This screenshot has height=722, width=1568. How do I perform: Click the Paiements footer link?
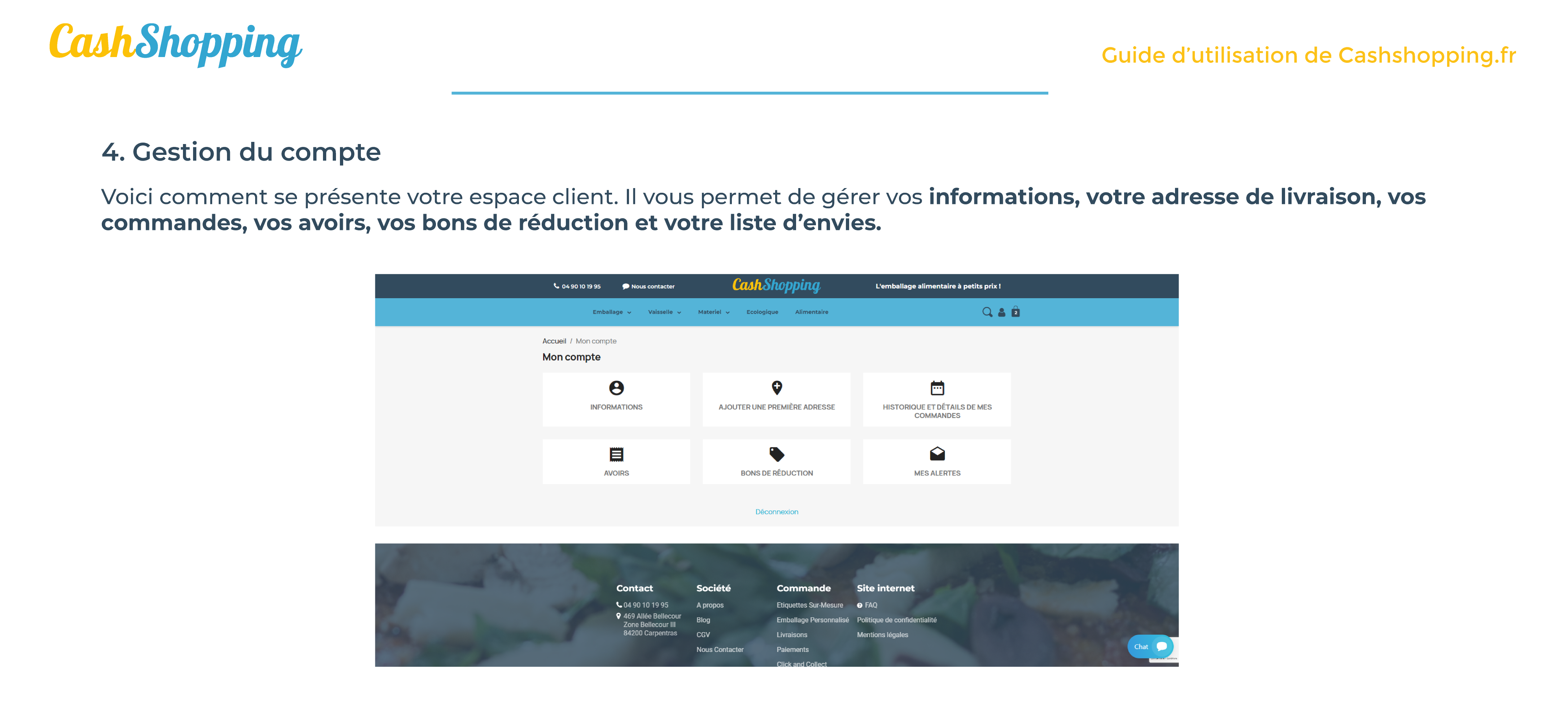[792, 649]
